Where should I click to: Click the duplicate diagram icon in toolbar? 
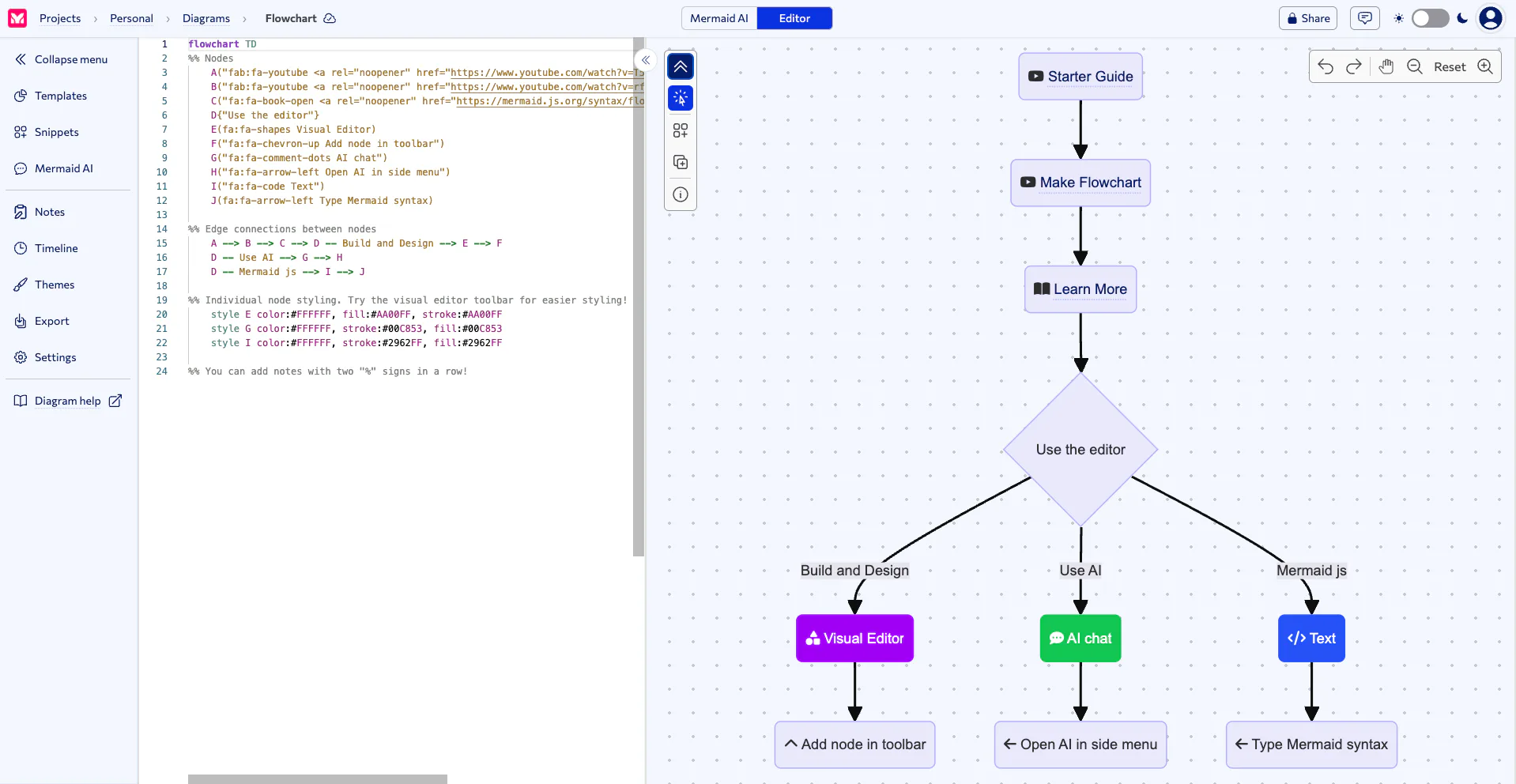coord(681,162)
